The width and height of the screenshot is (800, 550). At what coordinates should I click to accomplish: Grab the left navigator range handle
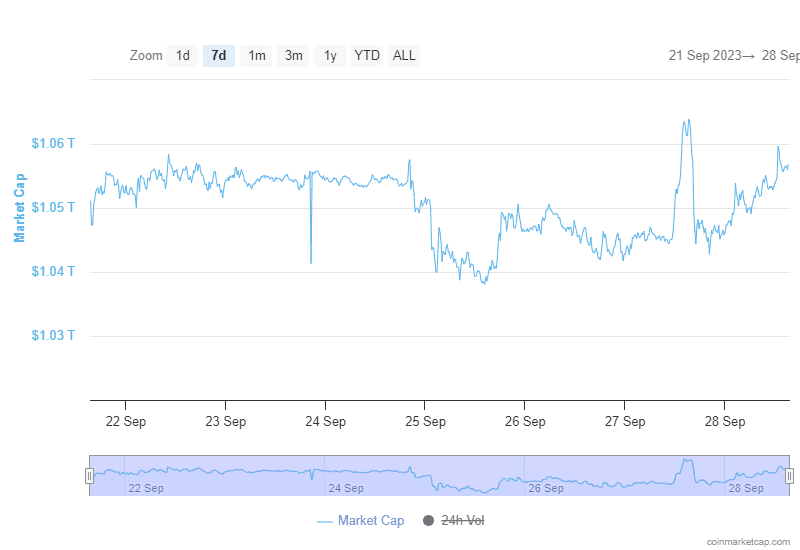(x=90, y=476)
